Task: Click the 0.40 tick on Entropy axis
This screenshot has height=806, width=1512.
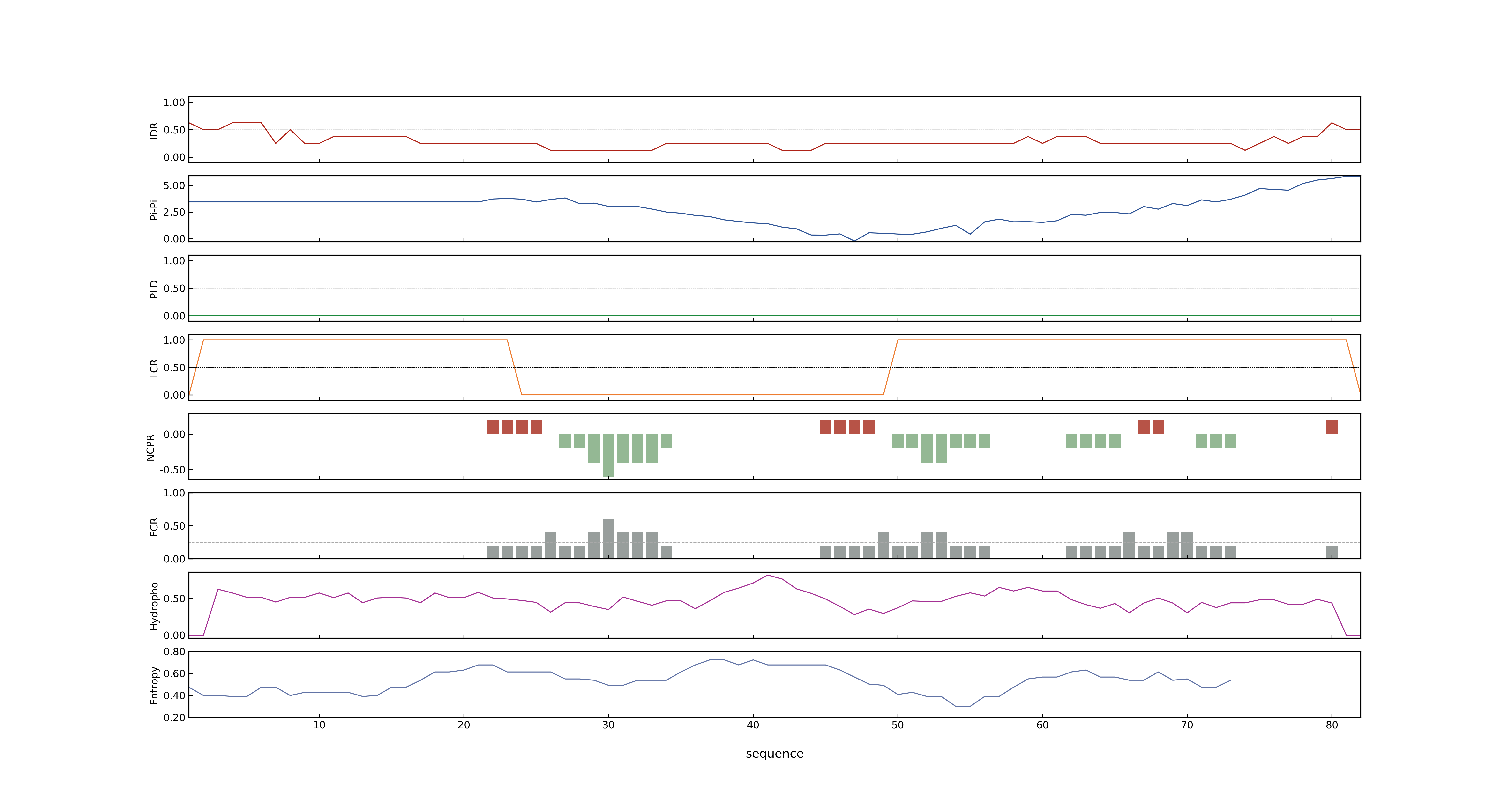Action: [x=174, y=695]
